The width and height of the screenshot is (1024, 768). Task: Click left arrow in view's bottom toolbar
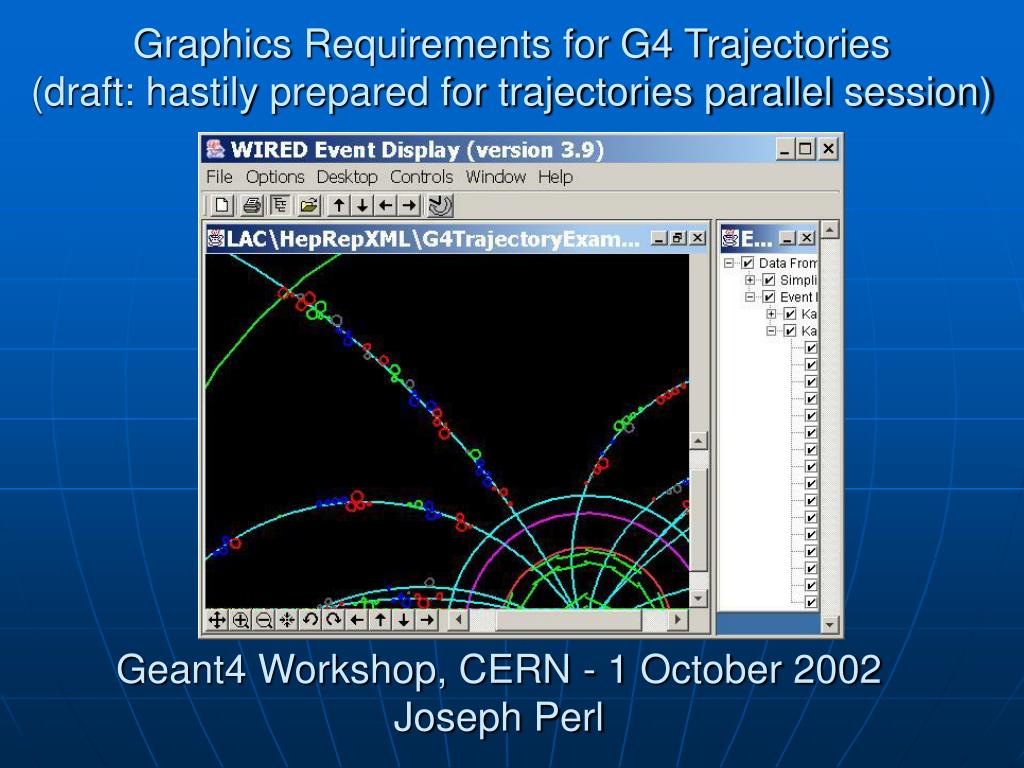(357, 619)
